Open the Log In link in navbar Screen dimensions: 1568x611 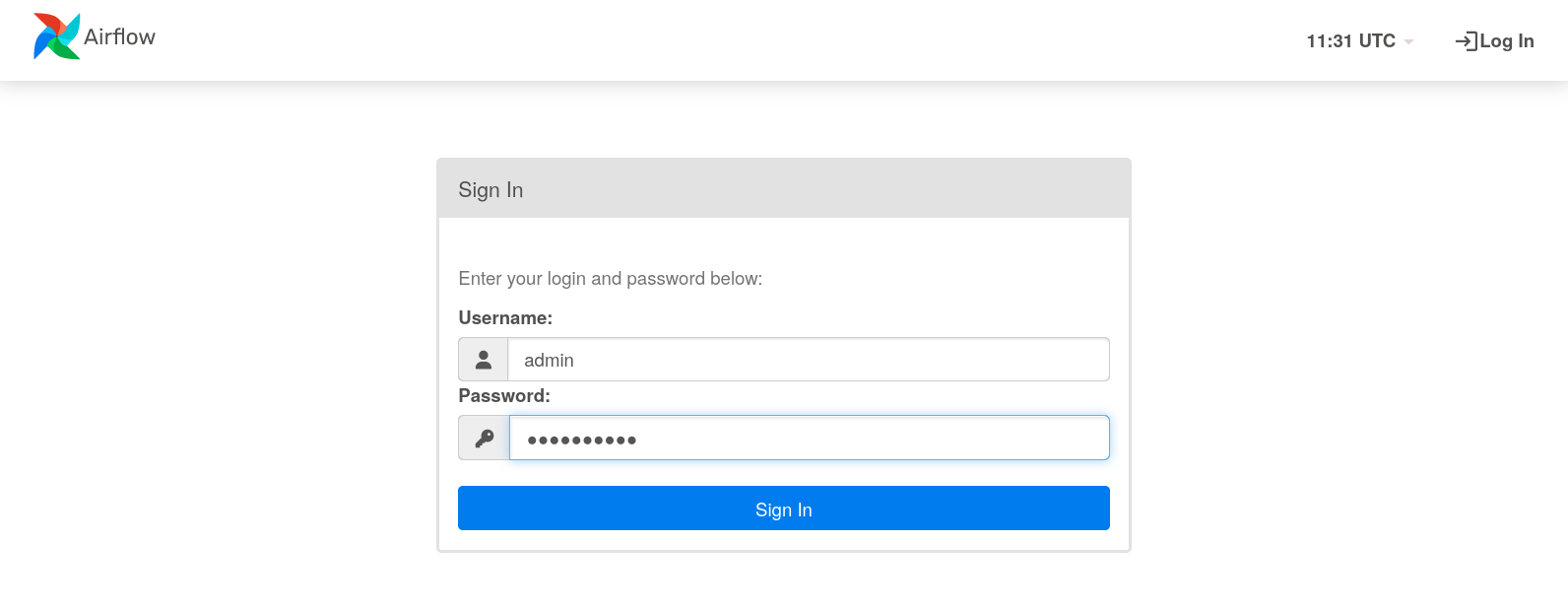tap(1507, 41)
